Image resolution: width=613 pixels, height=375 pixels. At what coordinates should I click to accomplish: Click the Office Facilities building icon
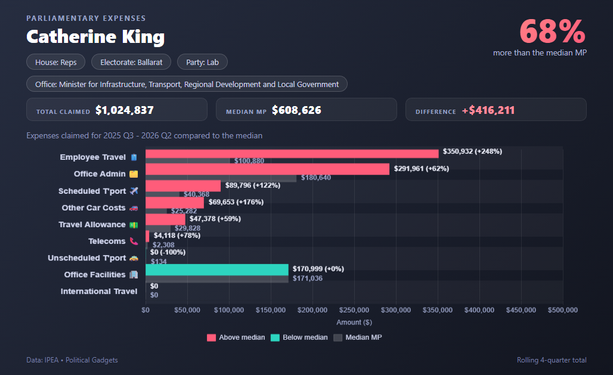coord(134,275)
